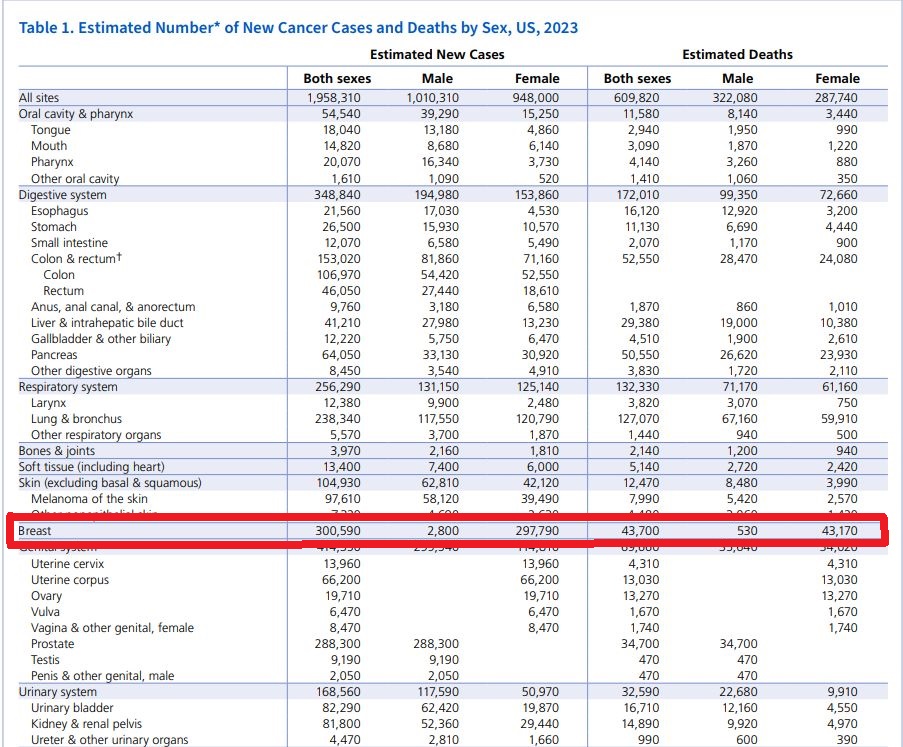Click the 609,820 total deaths value
Image resolution: width=903 pixels, height=747 pixels.
coord(637,98)
